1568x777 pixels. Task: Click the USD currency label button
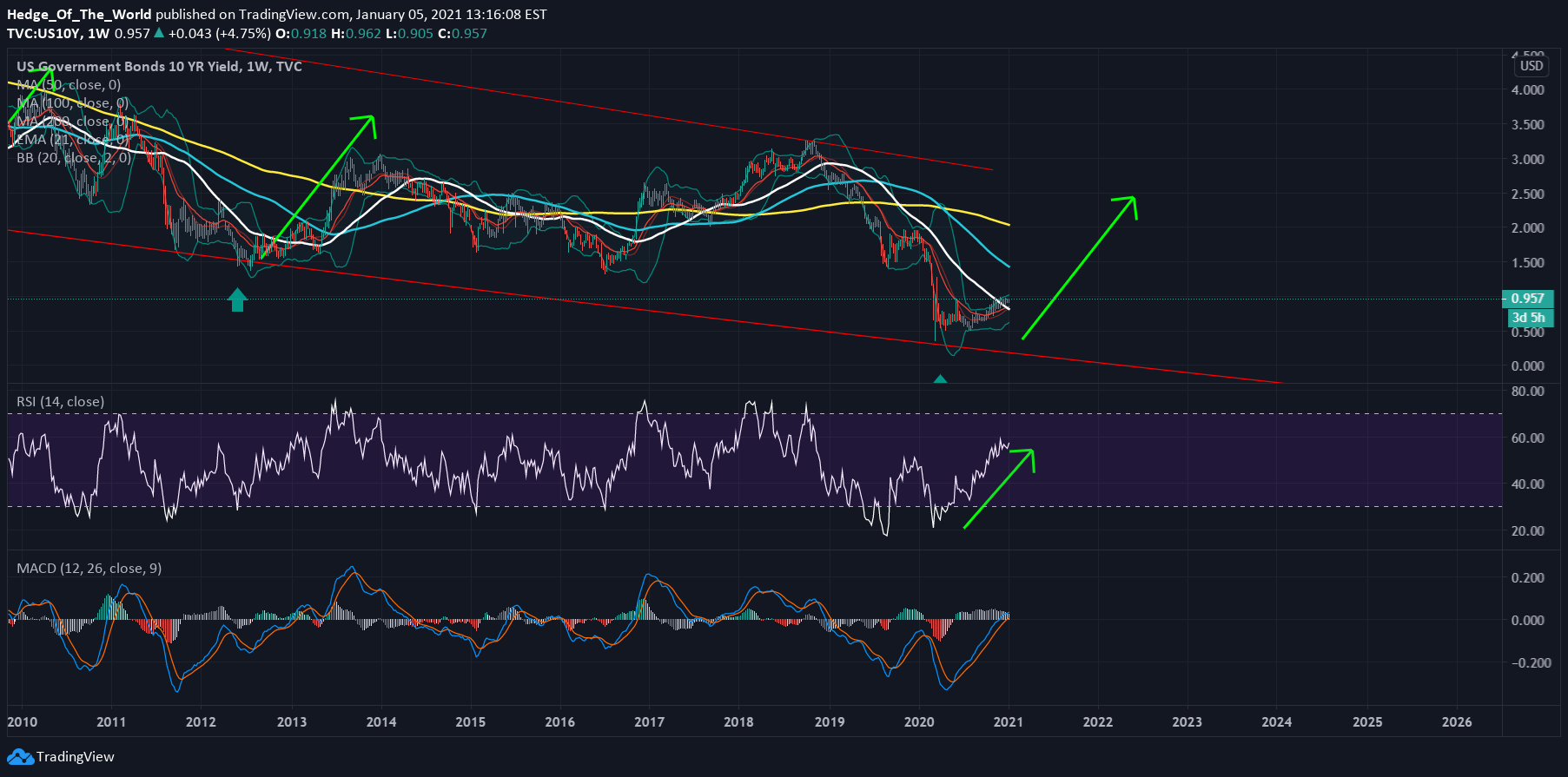(x=1532, y=66)
